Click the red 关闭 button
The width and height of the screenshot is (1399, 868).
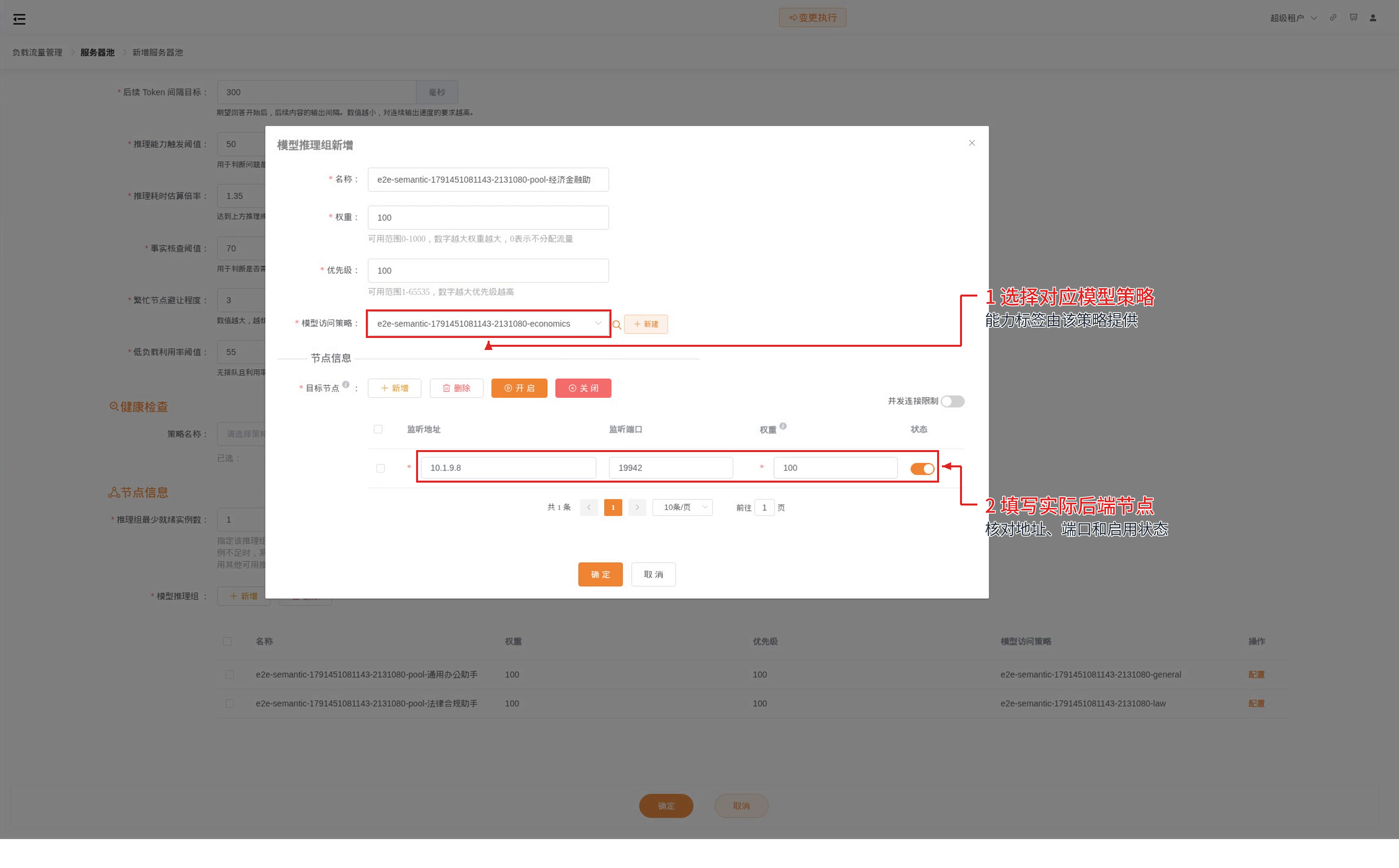[583, 388]
